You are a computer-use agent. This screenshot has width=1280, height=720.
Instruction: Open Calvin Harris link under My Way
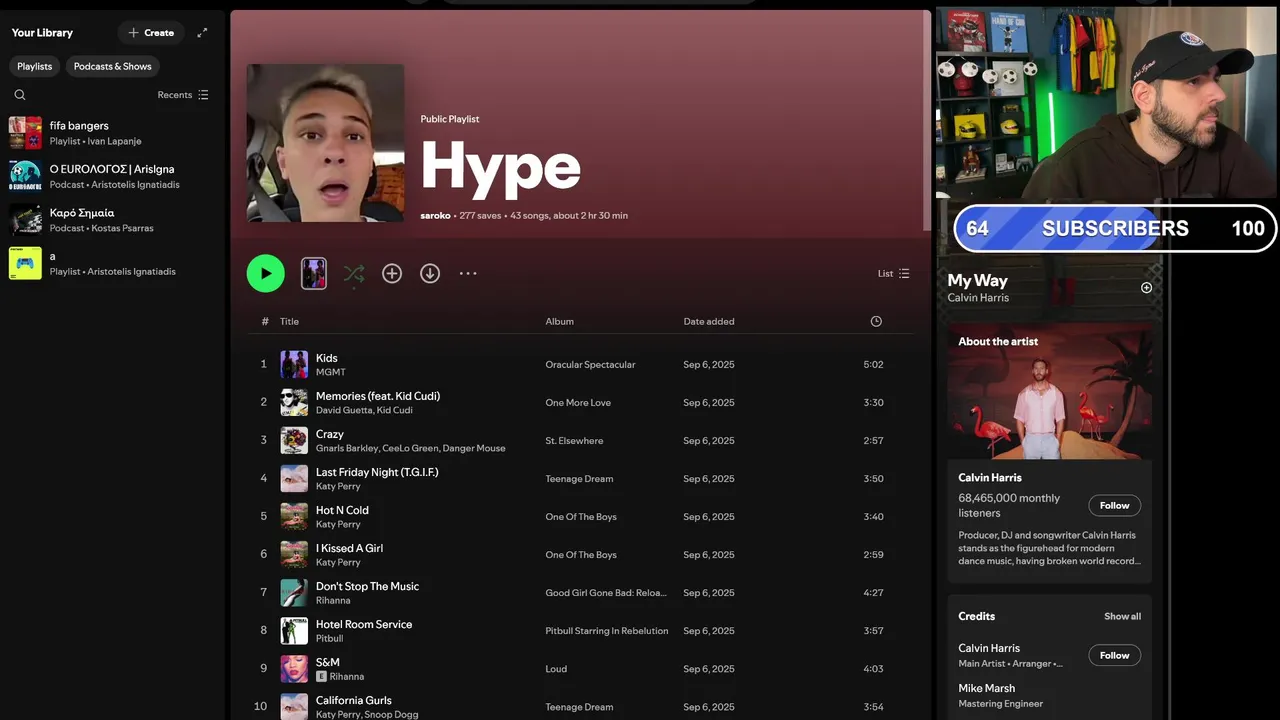[978, 298]
